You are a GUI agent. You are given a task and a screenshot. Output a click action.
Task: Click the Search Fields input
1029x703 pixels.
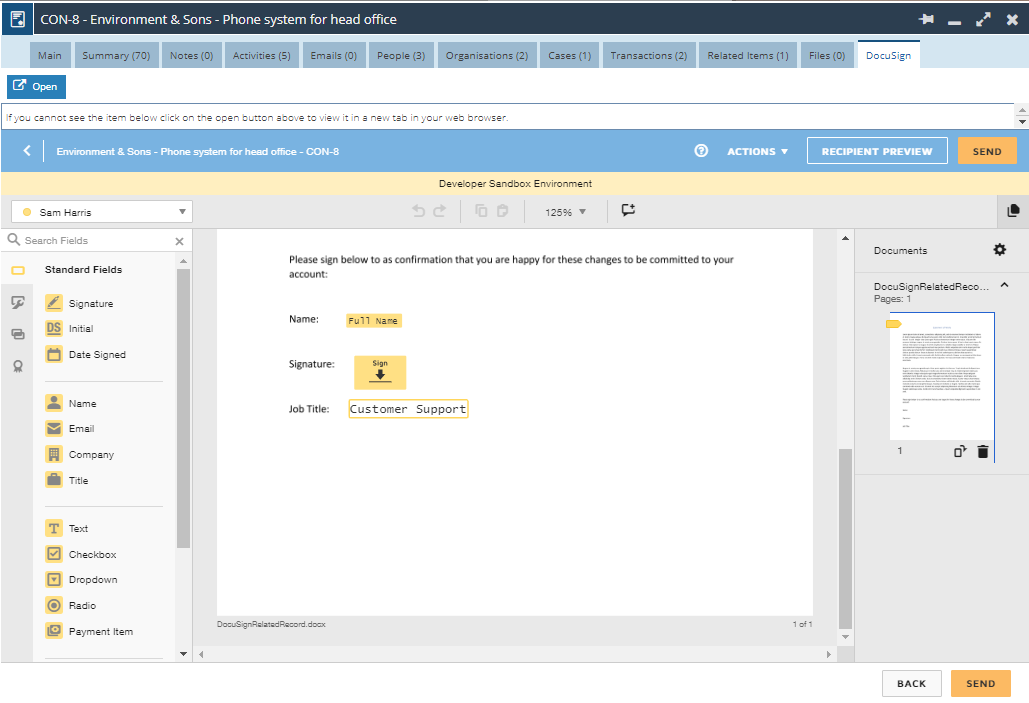[96, 241]
